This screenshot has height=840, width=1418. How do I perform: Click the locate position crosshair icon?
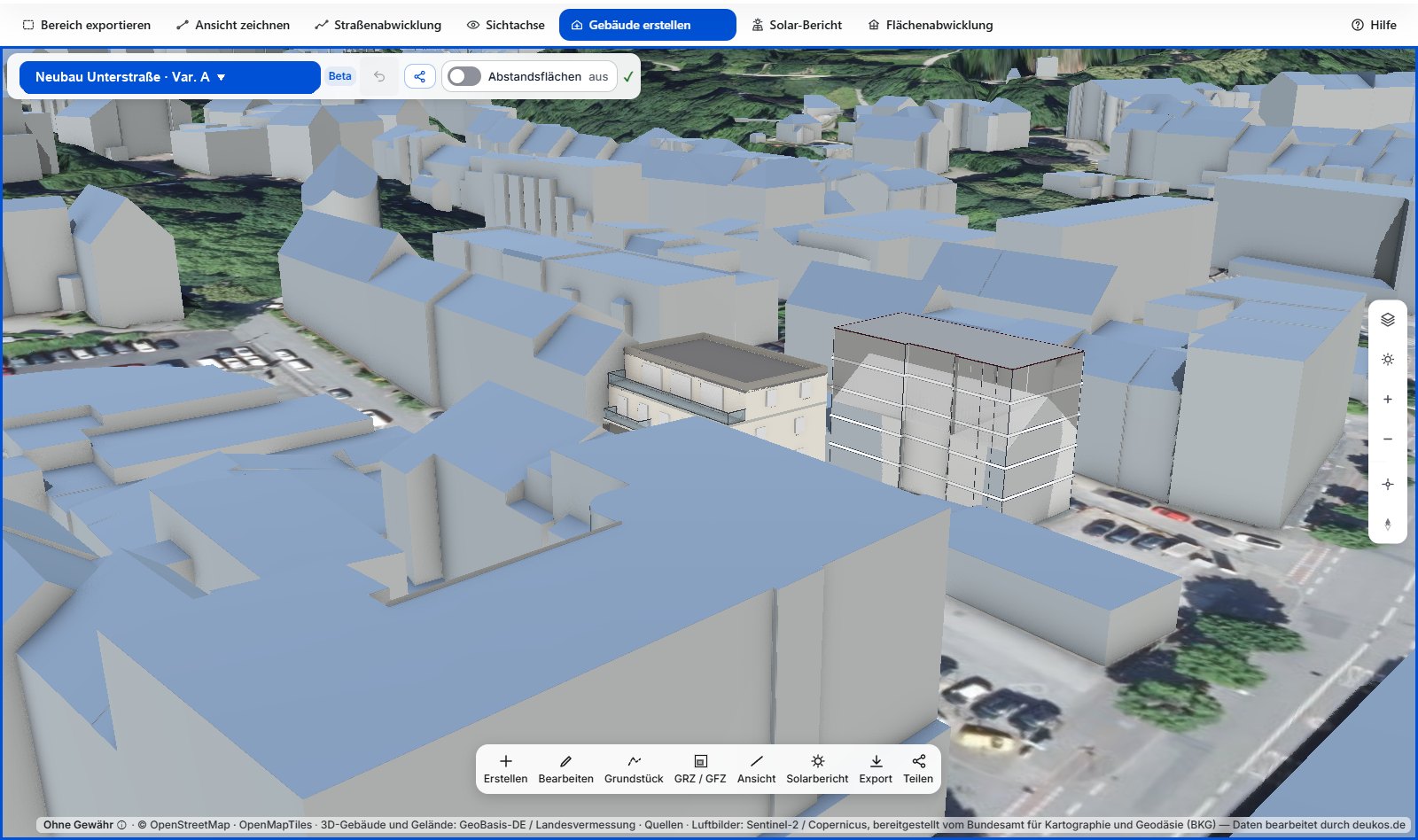pos(1388,485)
